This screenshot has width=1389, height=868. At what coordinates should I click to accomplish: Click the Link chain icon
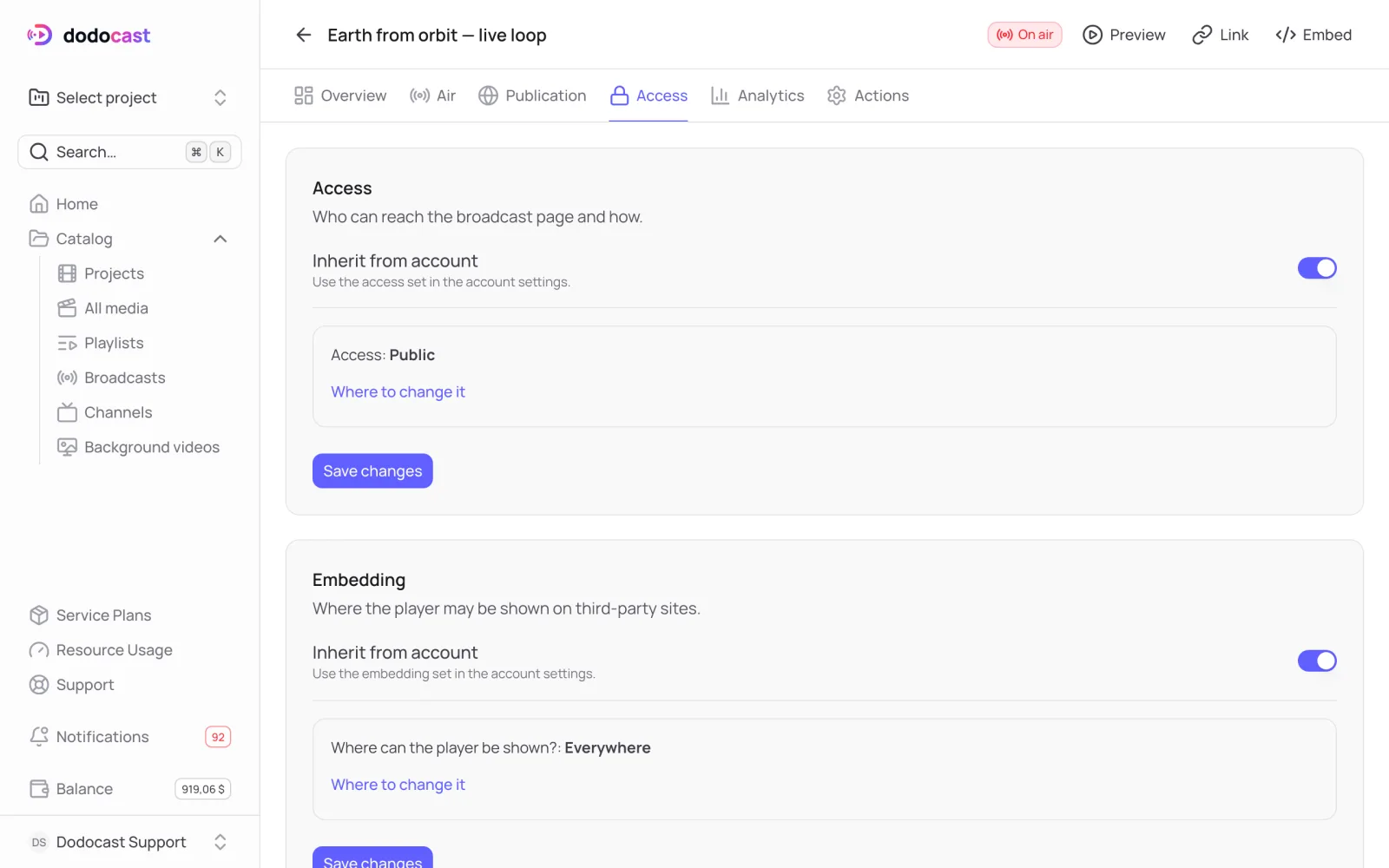click(1202, 35)
